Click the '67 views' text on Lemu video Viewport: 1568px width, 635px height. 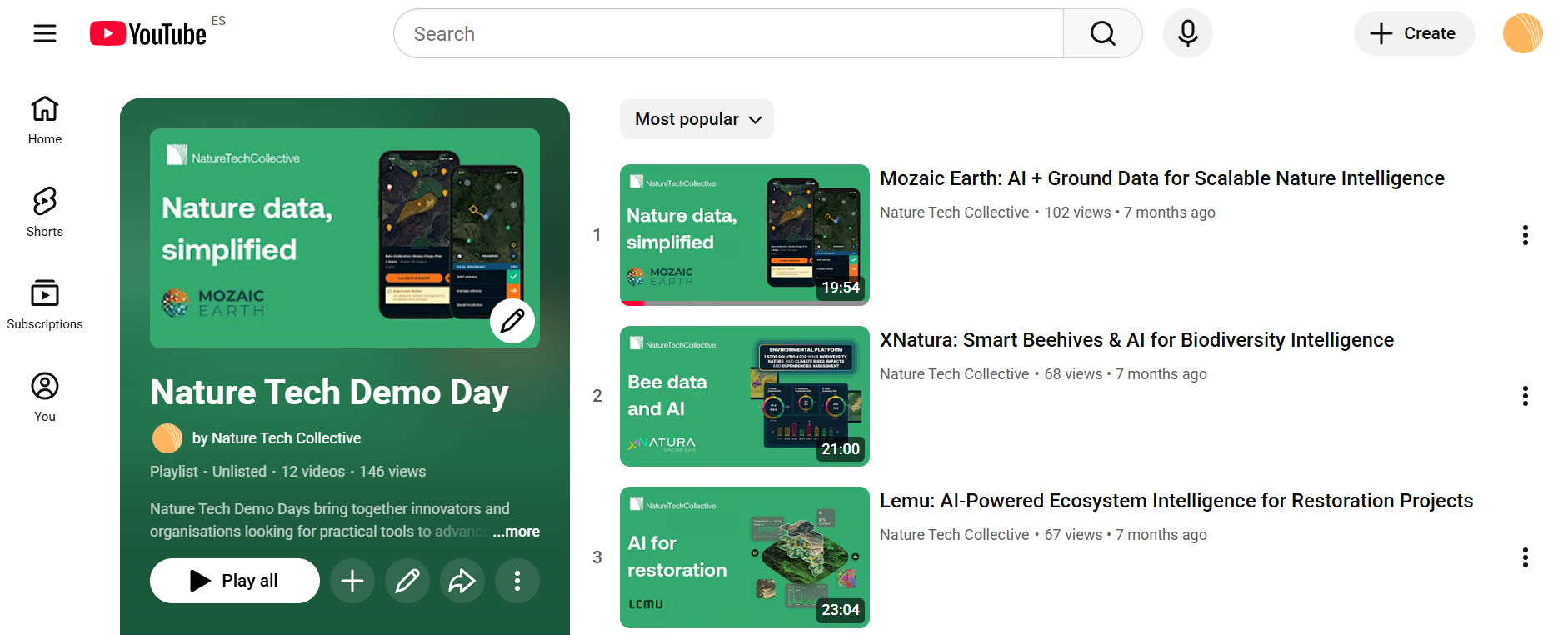pyautogui.click(x=1073, y=535)
